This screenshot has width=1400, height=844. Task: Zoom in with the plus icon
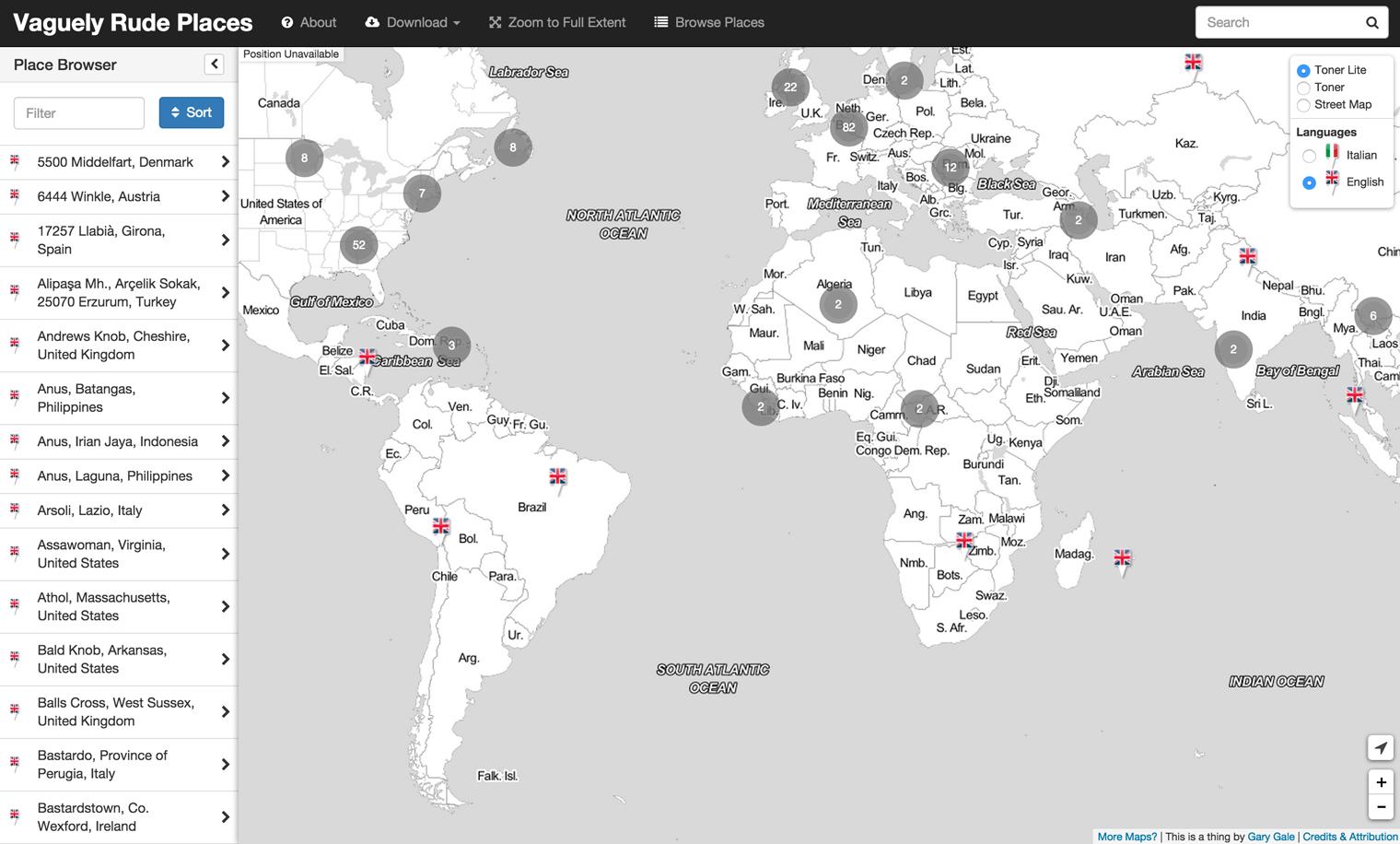[1381, 781]
